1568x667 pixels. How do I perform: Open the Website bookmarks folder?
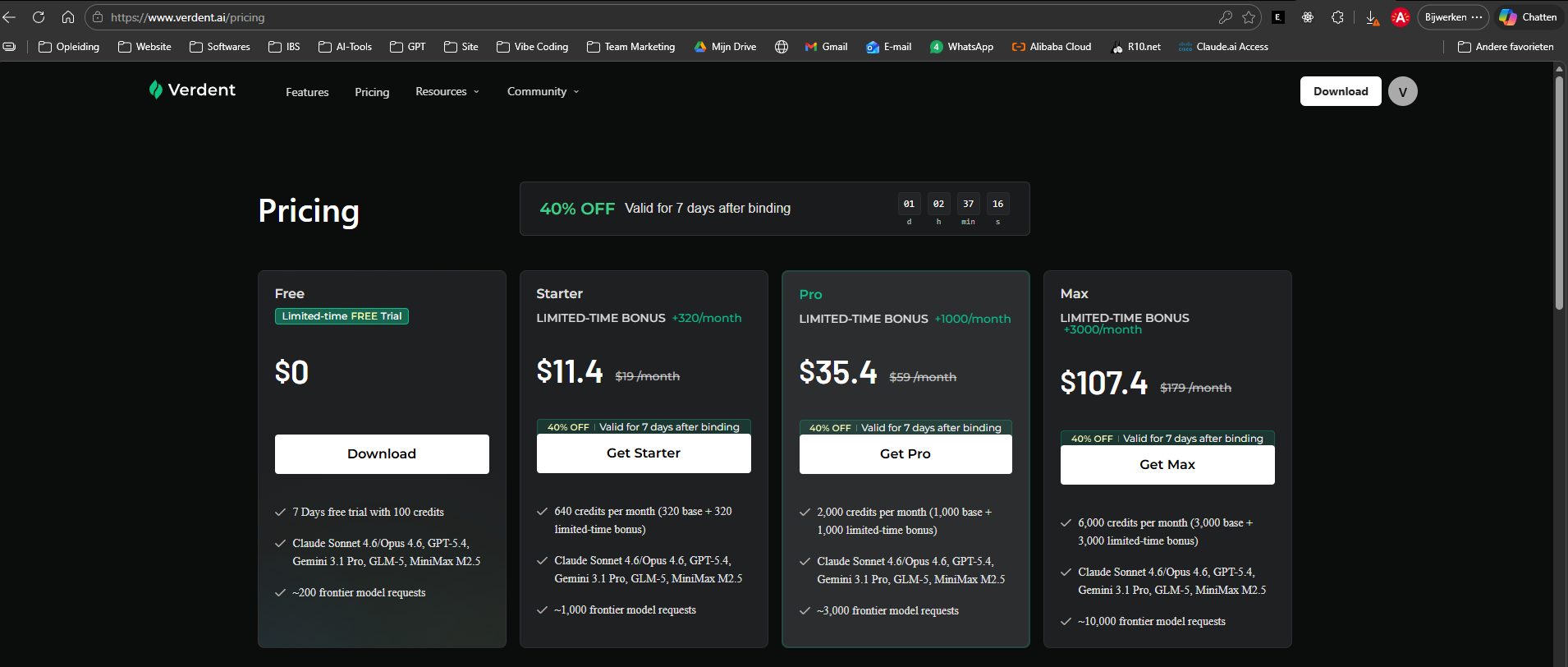pyautogui.click(x=144, y=47)
